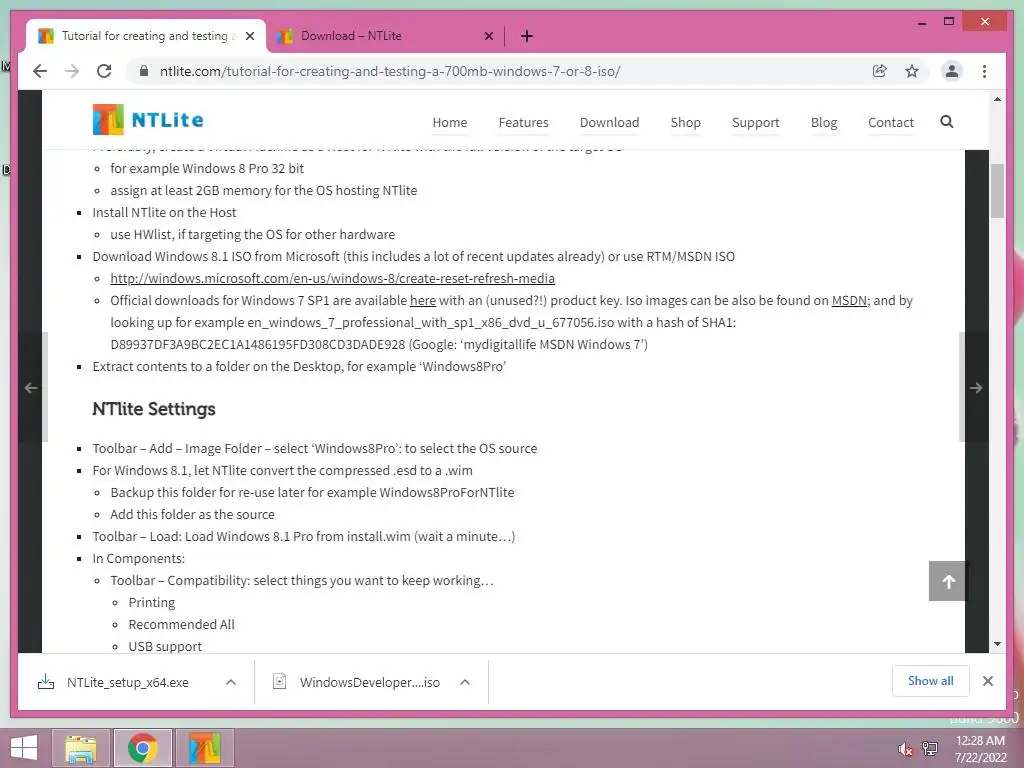The height and width of the screenshot is (768, 1024).
Task: Open a new tab with the plus button
Action: [x=526, y=36]
